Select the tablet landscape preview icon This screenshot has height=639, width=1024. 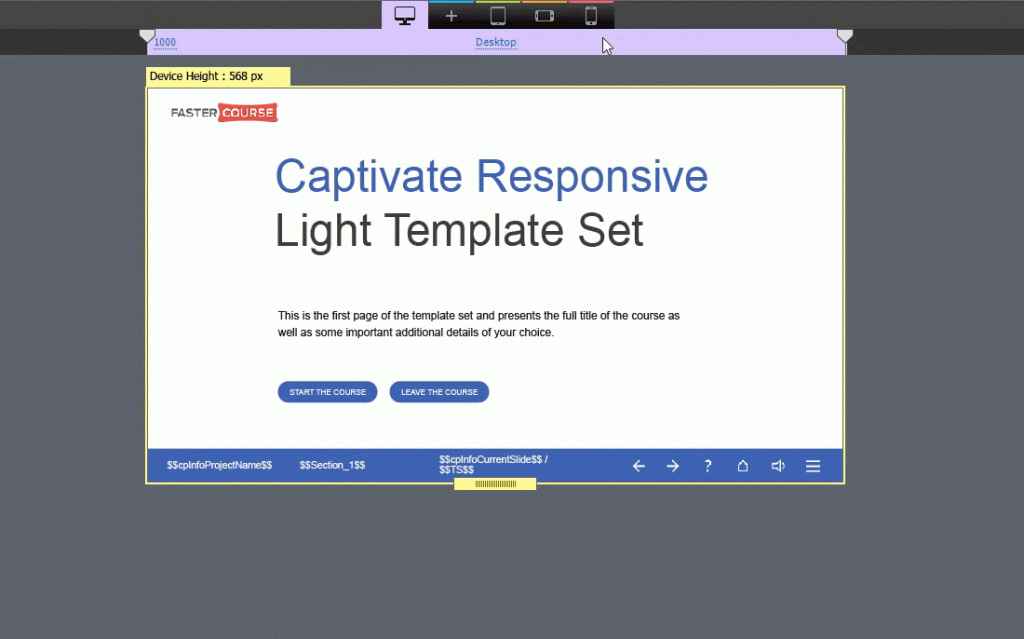544,15
